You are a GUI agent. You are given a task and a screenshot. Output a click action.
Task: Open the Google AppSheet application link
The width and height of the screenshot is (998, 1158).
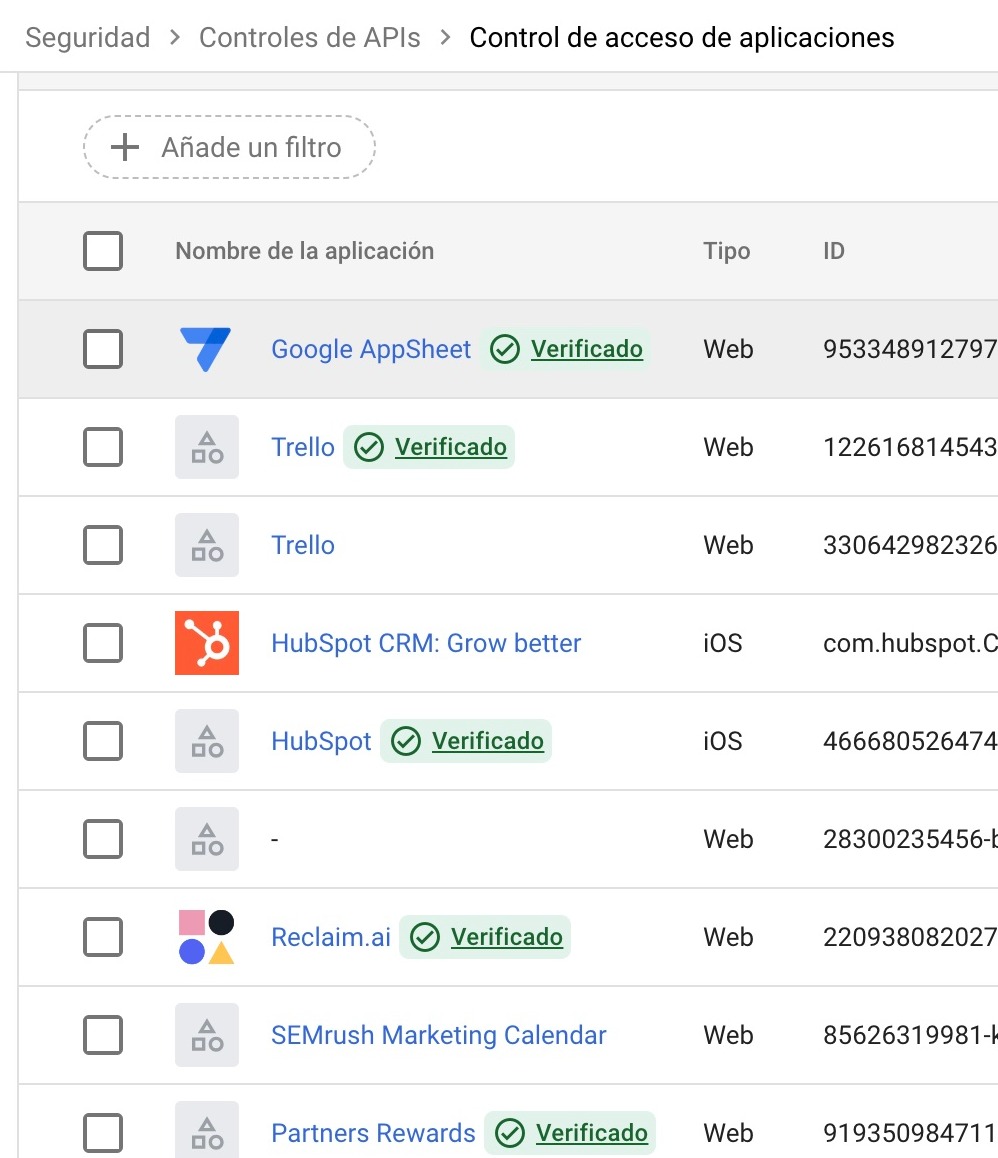371,349
